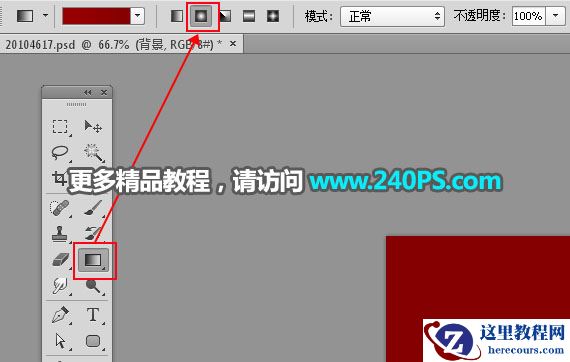Select the Smudge tool
This screenshot has width=570, height=362.
[60, 286]
